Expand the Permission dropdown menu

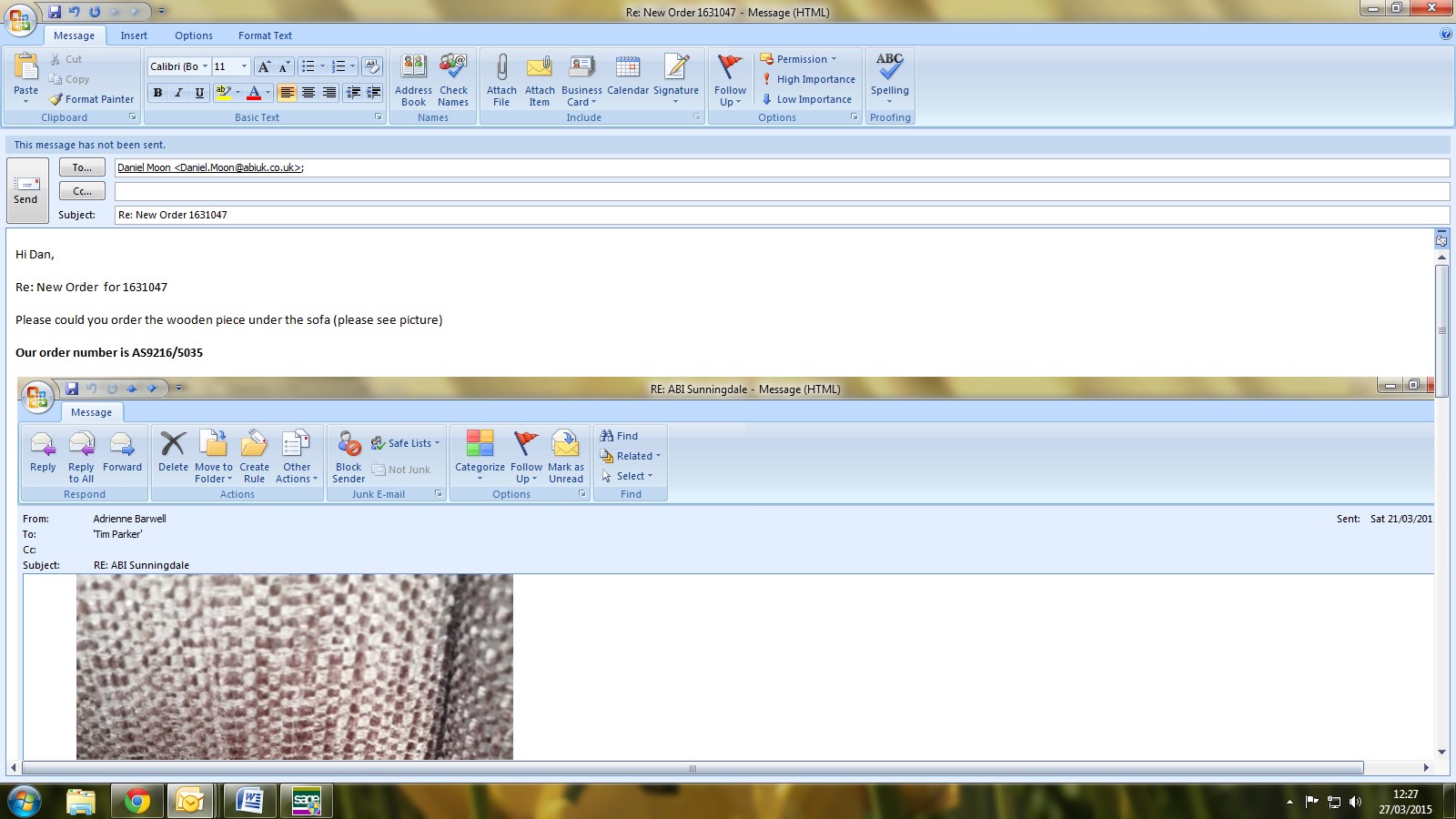(x=834, y=59)
